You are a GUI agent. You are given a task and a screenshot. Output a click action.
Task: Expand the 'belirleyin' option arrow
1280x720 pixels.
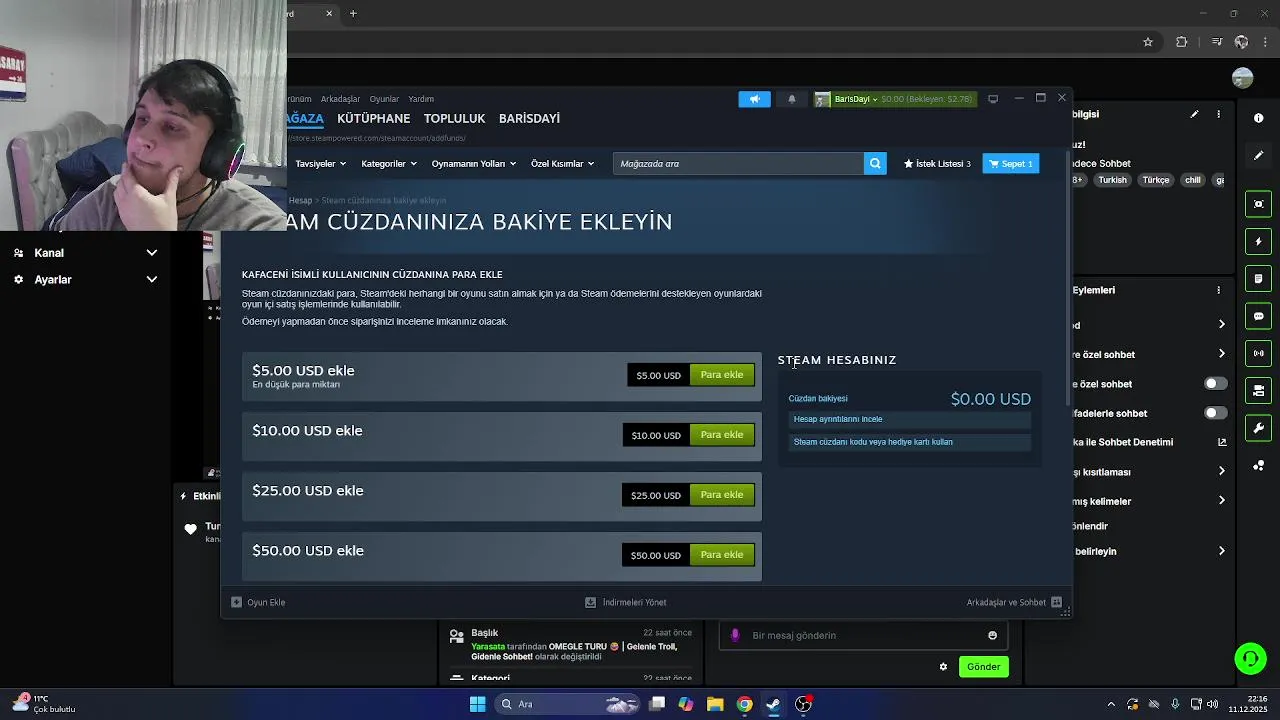click(1221, 551)
